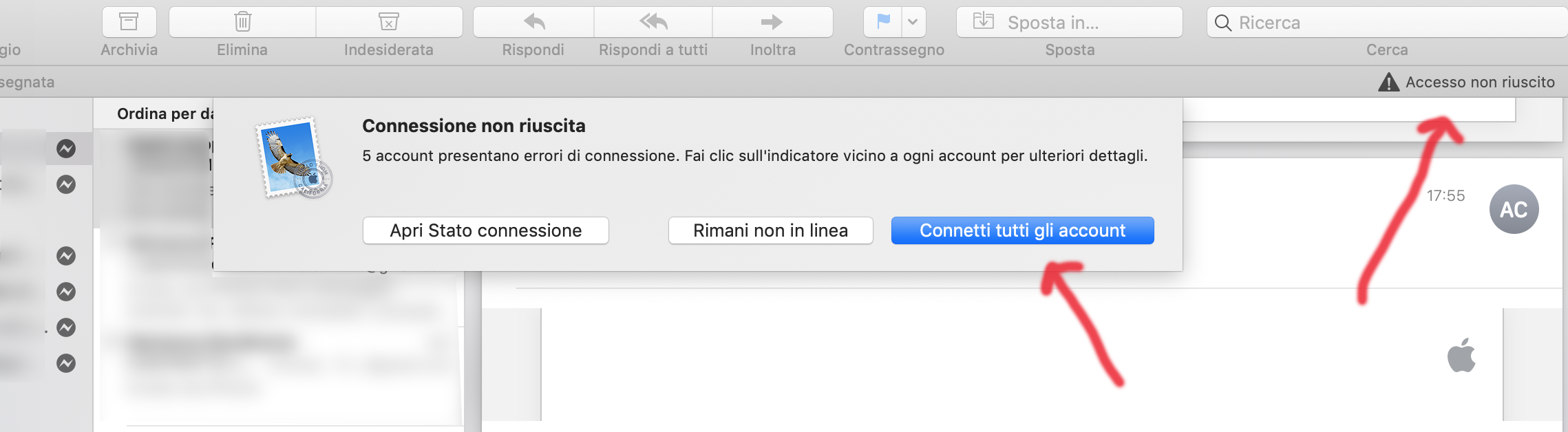Image resolution: width=1568 pixels, height=432 pixels.
Task: Open the Ordina per sort menu
Action: click(x=165, y=114)
